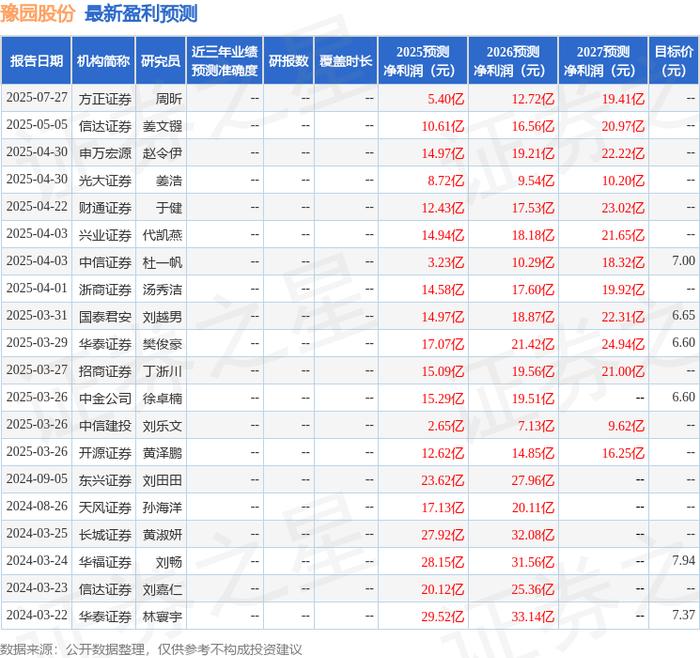Click the 研究员 column header
Image resolution: width=700 pixels, height=658 pixels.
161,61
